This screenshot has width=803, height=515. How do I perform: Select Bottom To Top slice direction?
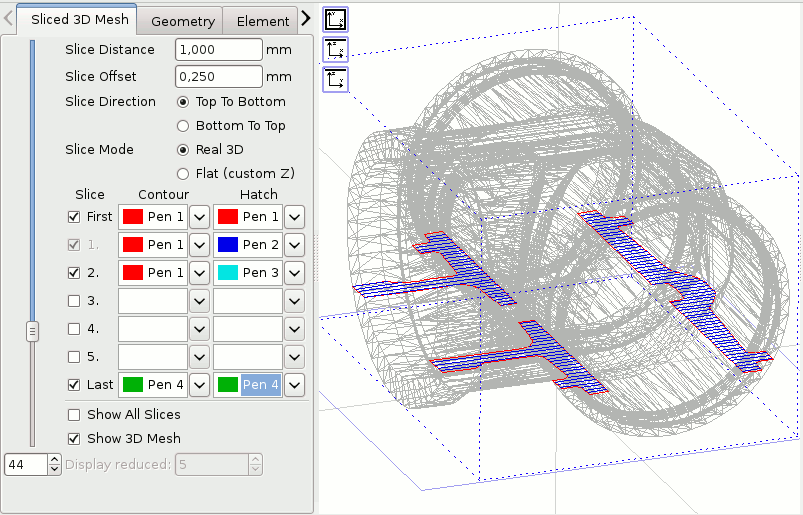pos(183,126)
